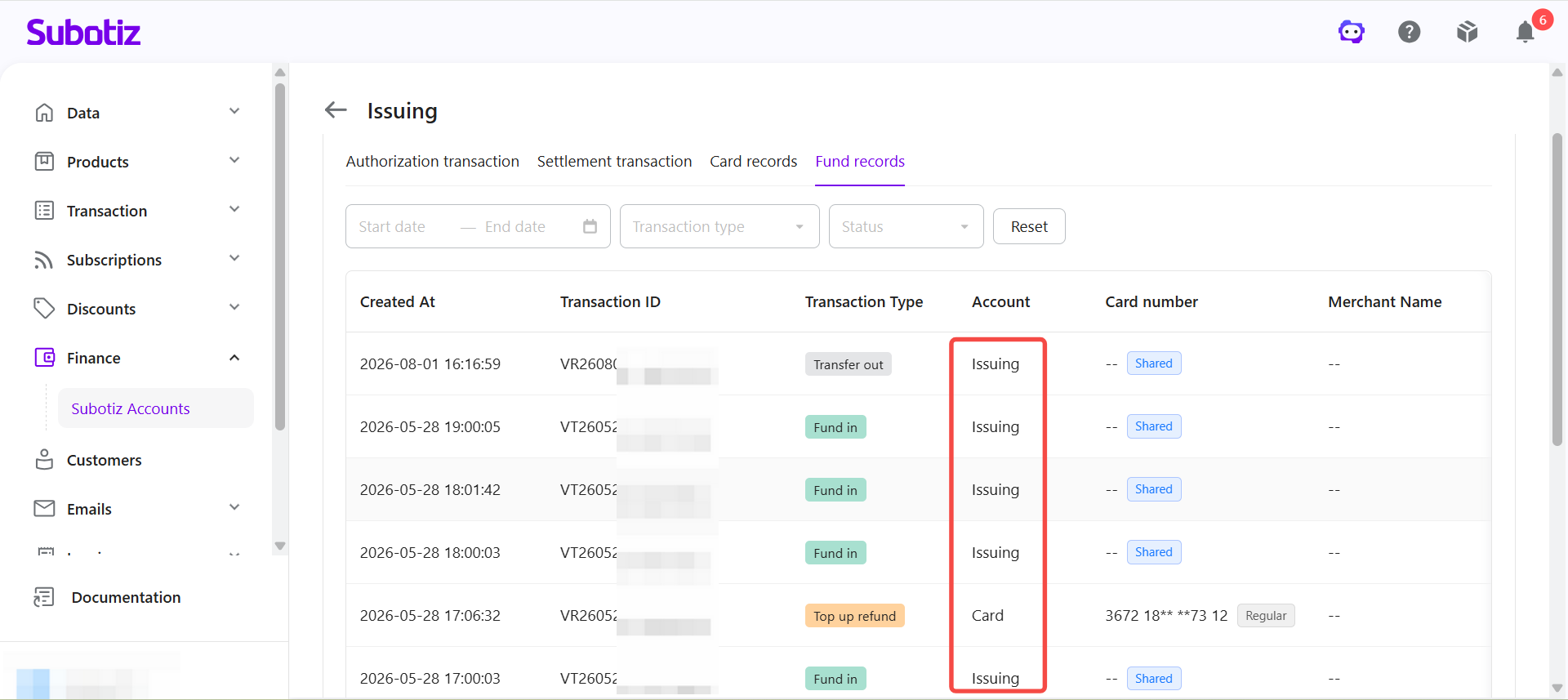
Task: Click the Card number column header
Action: tap(1151, 302)
